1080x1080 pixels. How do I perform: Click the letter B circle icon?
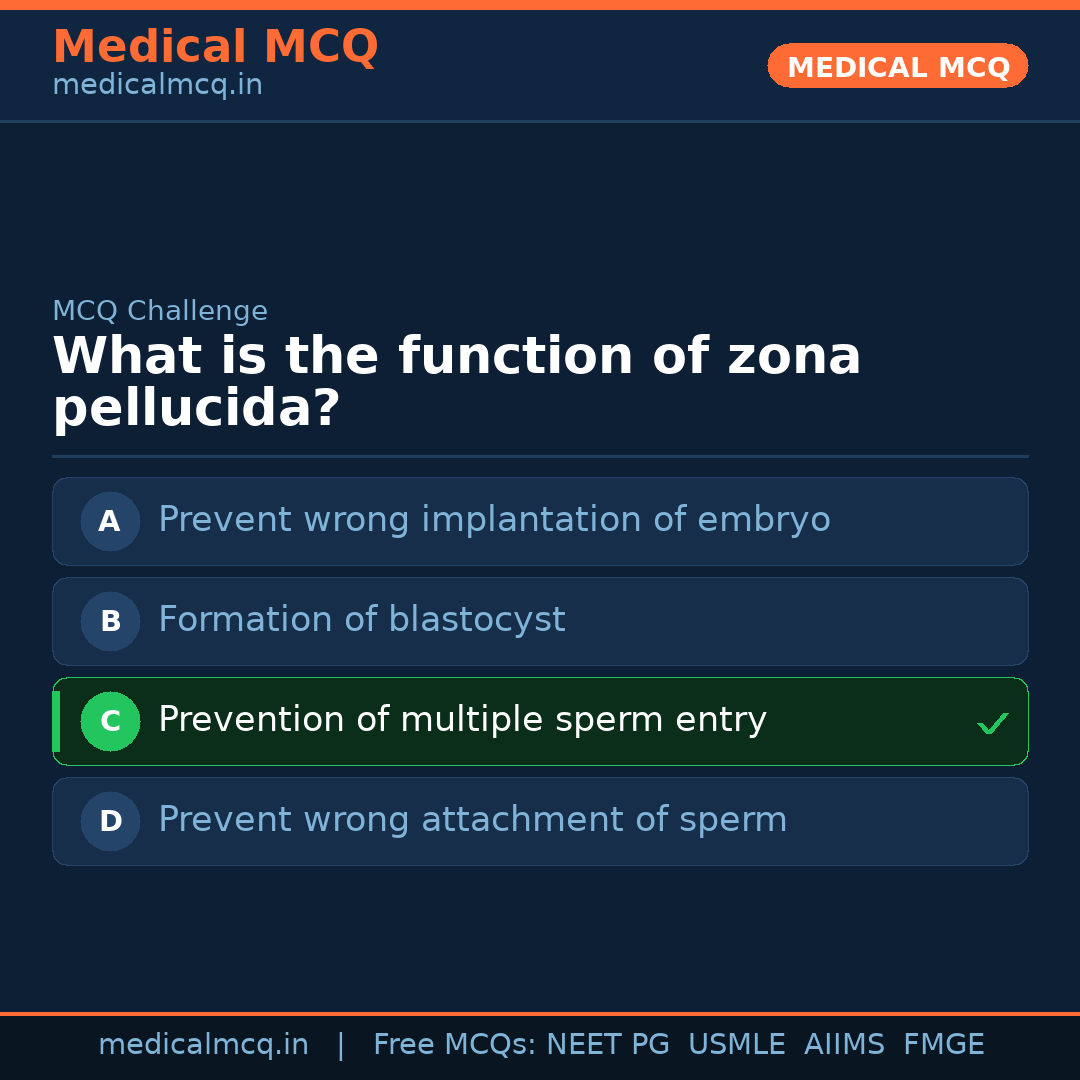point(110,621)
